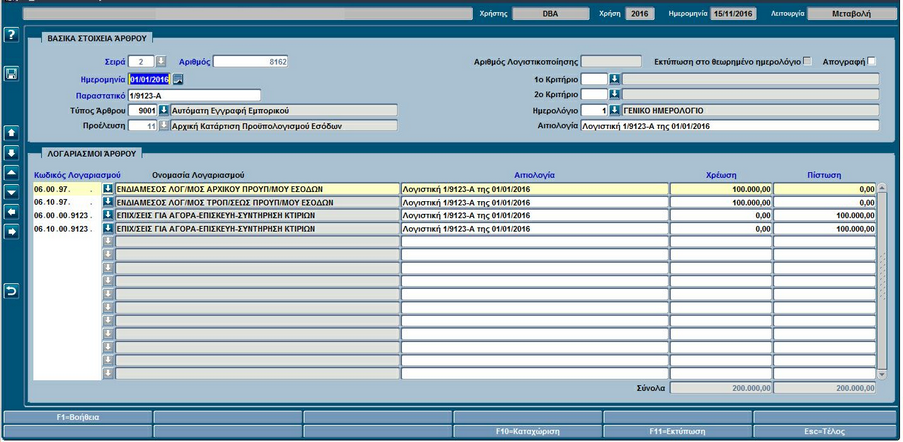Click ΕΝΔΙΑΜΕΣΟΣ ΛΟΓ/ΜΟΣ ΤΡΟΠ/ΣΕΩΣ ΠΡΟΥΠ/ΜΟΥ ΕΣΟΔΩΝ name
This screenshot has width=903, height=442.
point(257,202)
